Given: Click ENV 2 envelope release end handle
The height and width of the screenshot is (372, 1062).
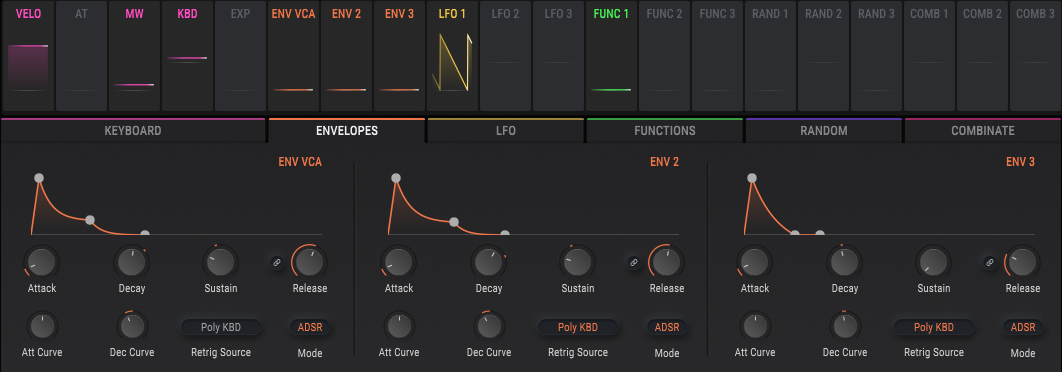Looking at the screenshot, I should click(x=505, y=233).
